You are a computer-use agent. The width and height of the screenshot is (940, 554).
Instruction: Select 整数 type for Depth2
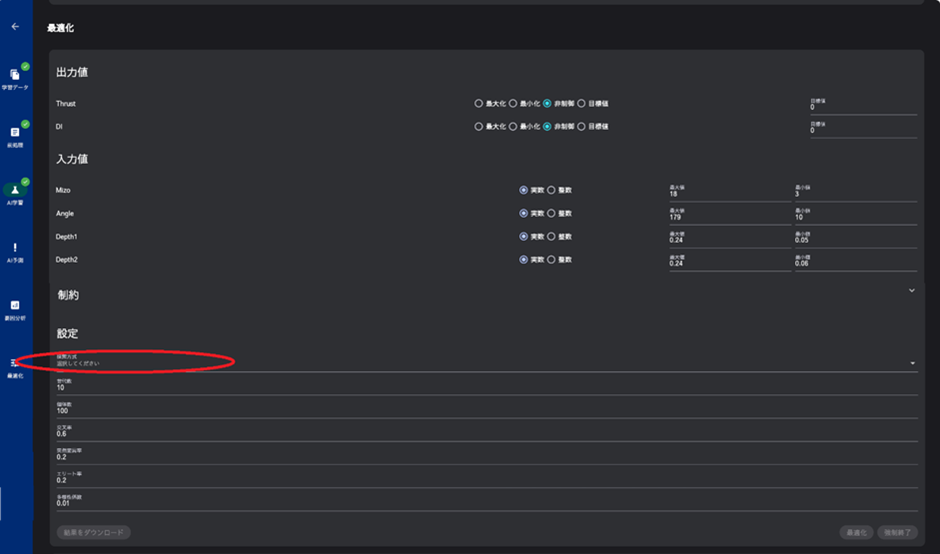point(551,259)
